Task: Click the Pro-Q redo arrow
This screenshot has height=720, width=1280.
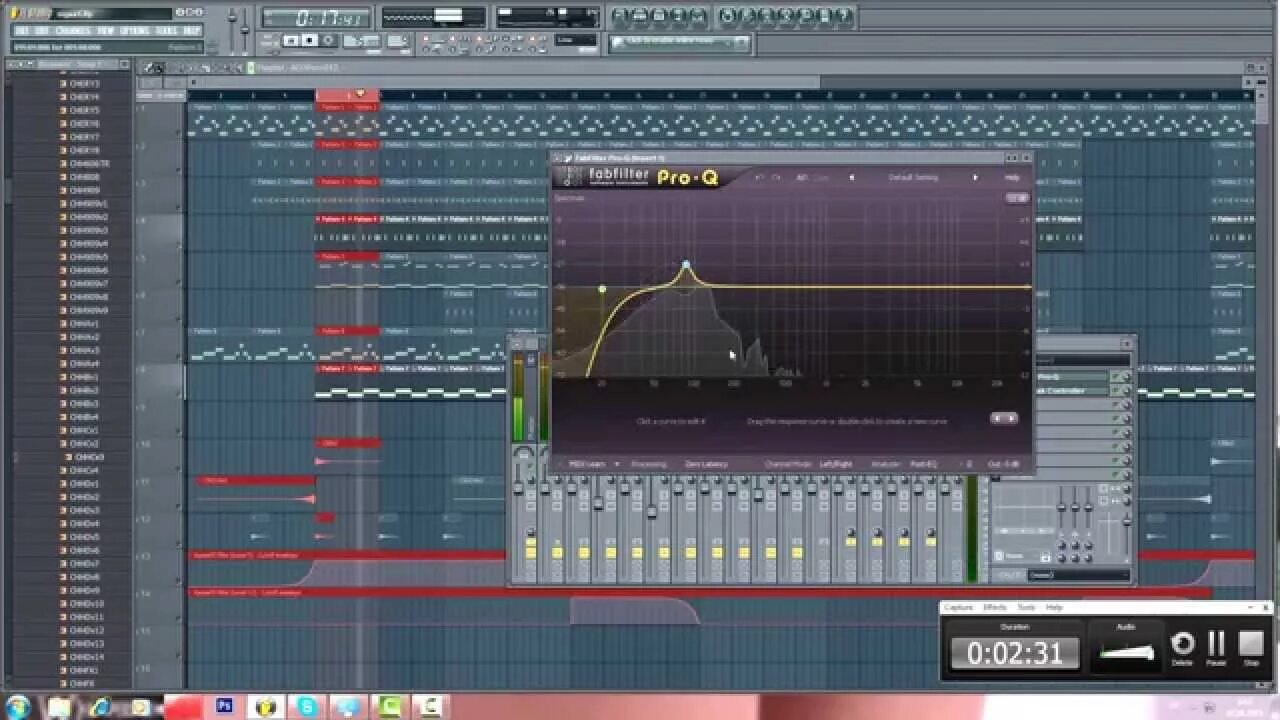Action: point(775,177)
